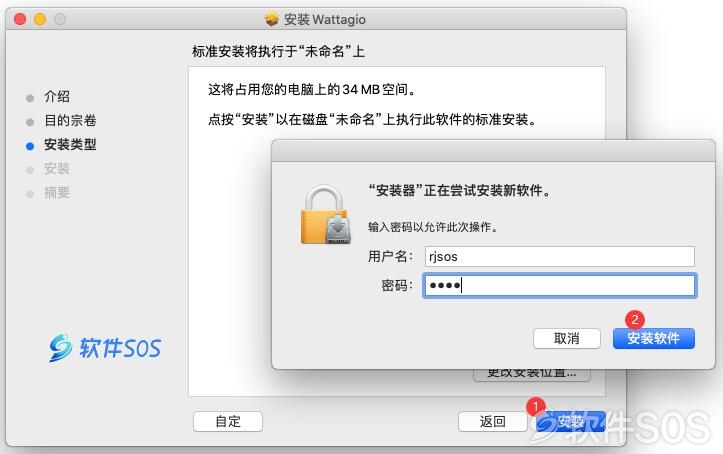723x454 pixels.
Task: Click the 软件SOS logo in sidebar
Action: point(105,347)
